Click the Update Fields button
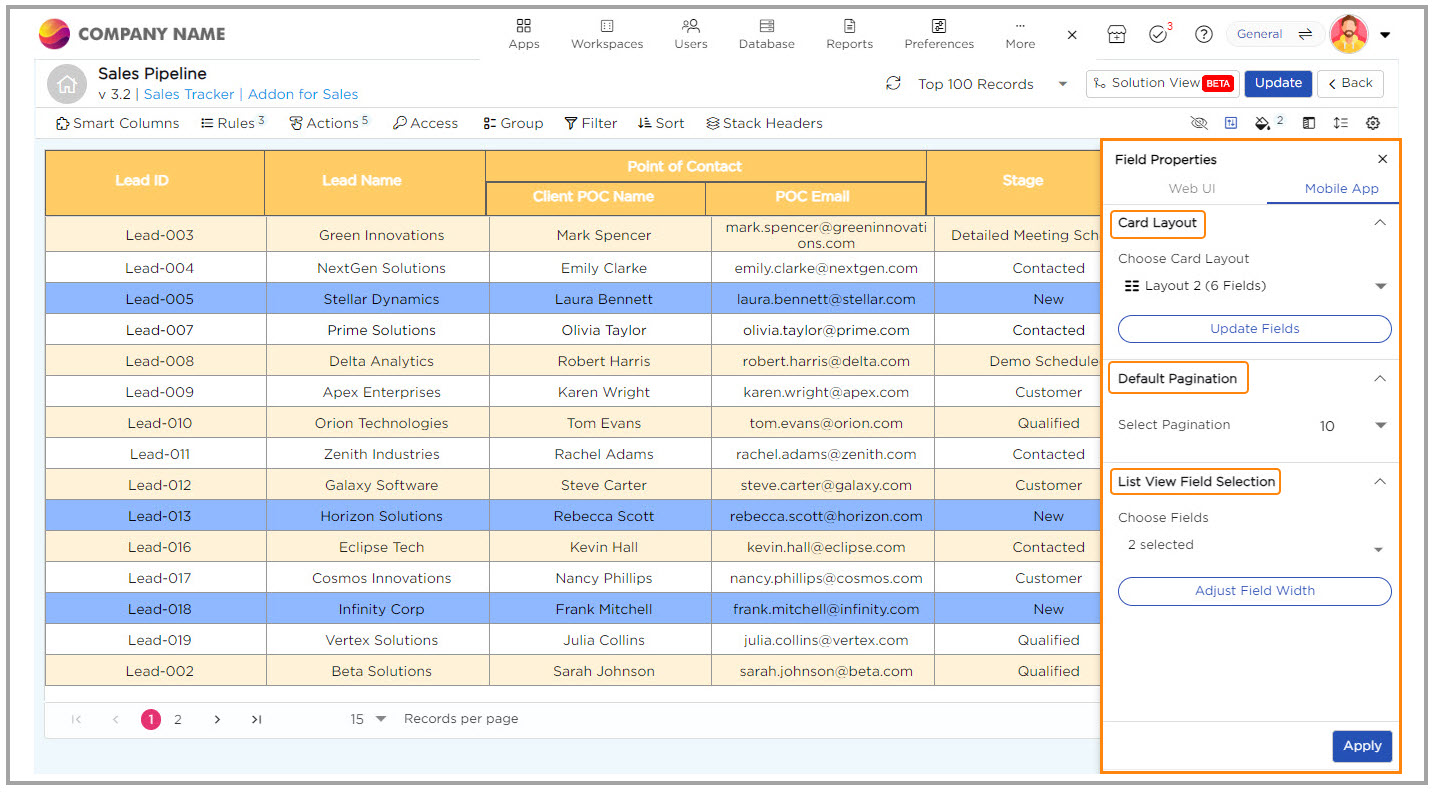The width and height of the screenshot is (1432, 794). (x=1254, y=329)
